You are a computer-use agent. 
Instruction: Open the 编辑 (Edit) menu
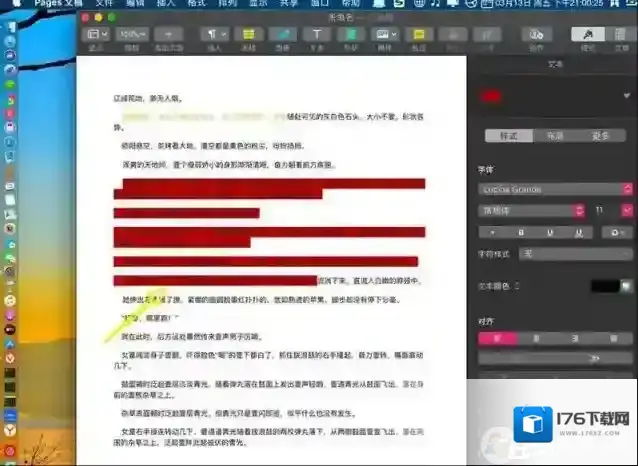(135, 4)
